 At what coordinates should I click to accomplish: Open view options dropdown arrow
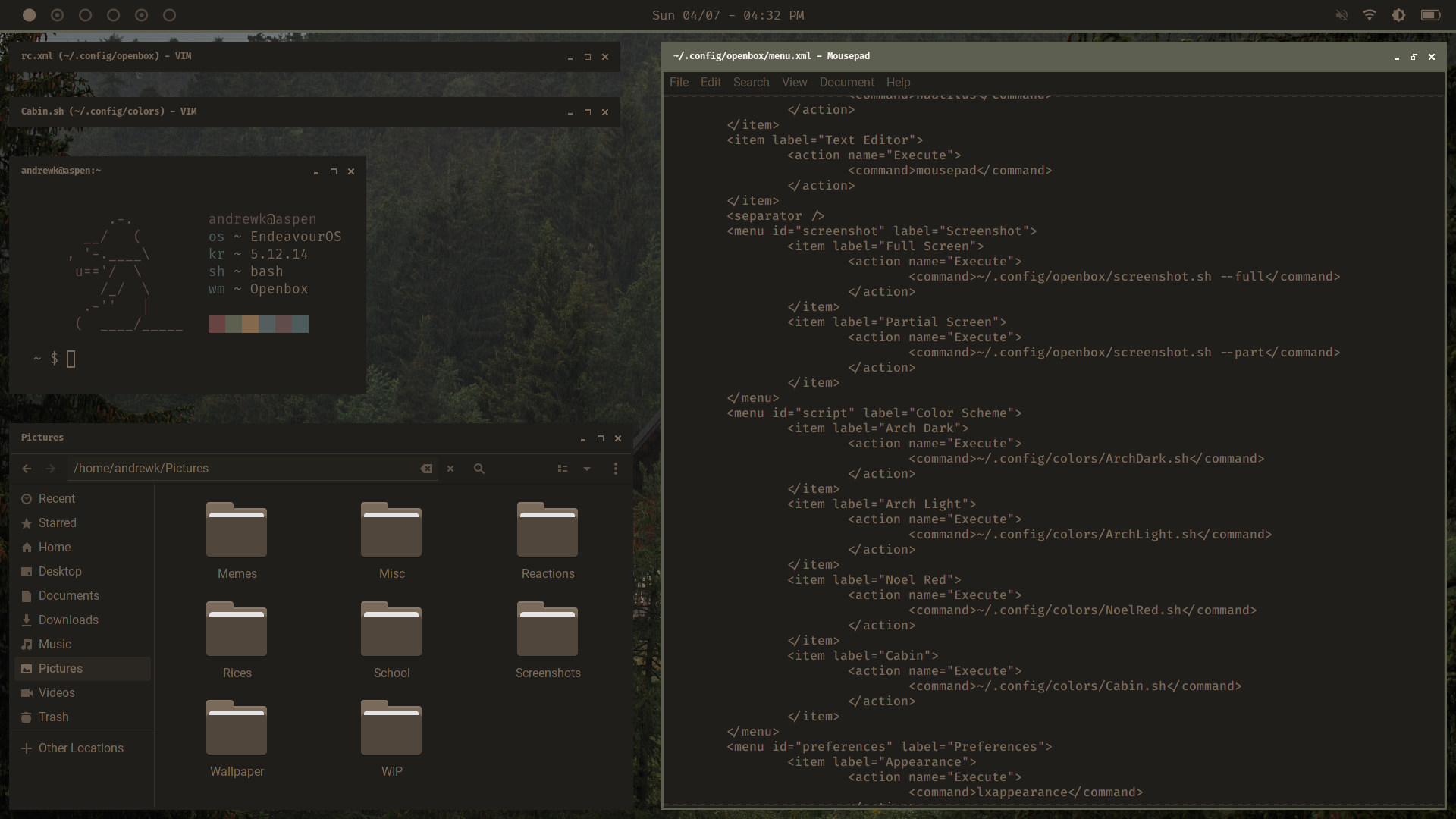(587, 469)
